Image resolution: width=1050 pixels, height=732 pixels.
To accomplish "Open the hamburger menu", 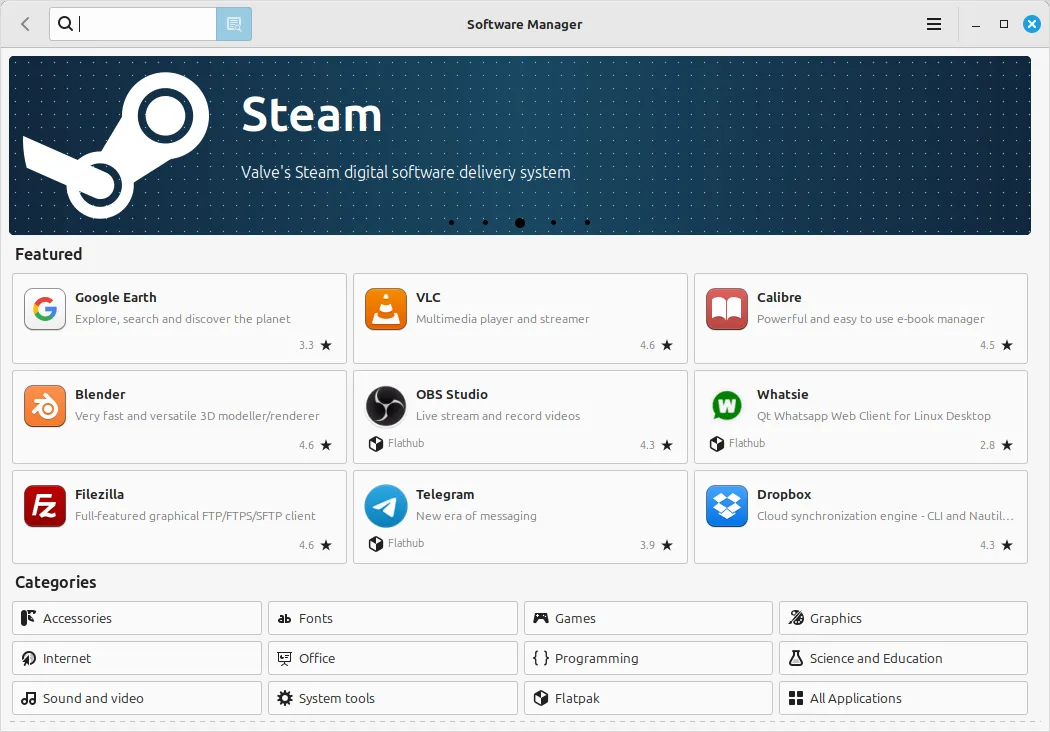I will (x=934, y=24).
